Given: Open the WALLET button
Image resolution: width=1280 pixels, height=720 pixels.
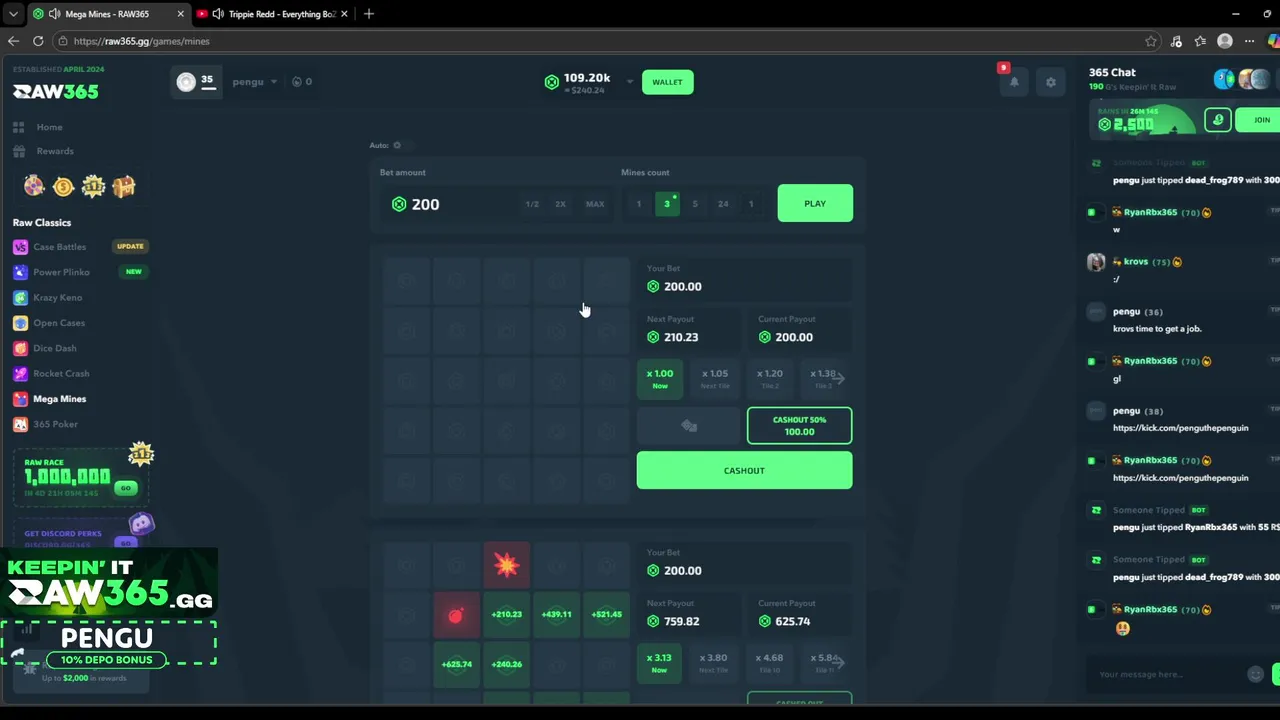Looking at the screenshot, I should coord(667,82).
